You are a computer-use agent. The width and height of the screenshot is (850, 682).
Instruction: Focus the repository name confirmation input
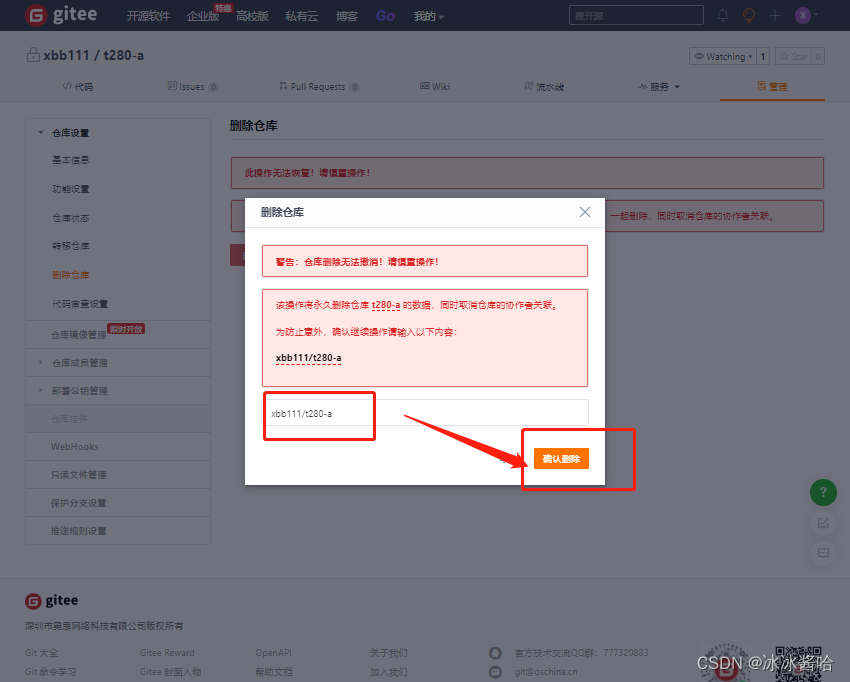[426, 413]
